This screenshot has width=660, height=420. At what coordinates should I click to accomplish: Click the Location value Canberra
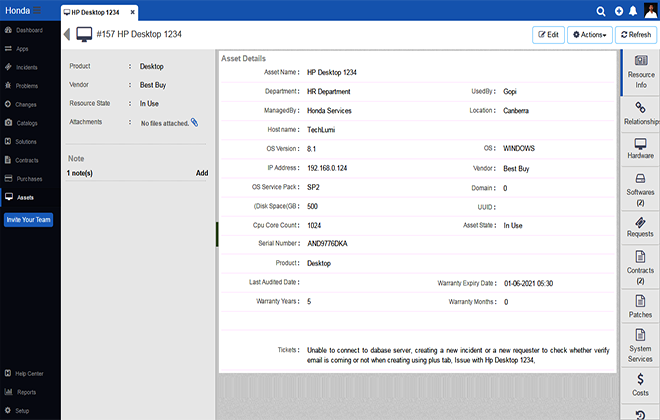tap(516, 111)
